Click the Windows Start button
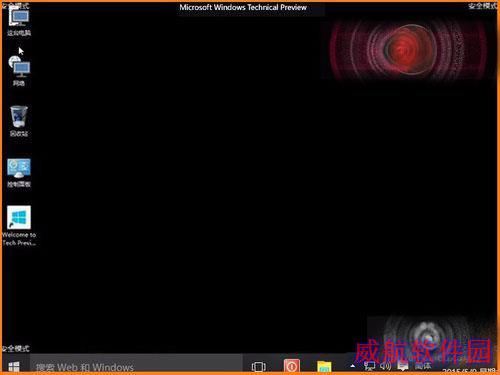 [14, 367]
